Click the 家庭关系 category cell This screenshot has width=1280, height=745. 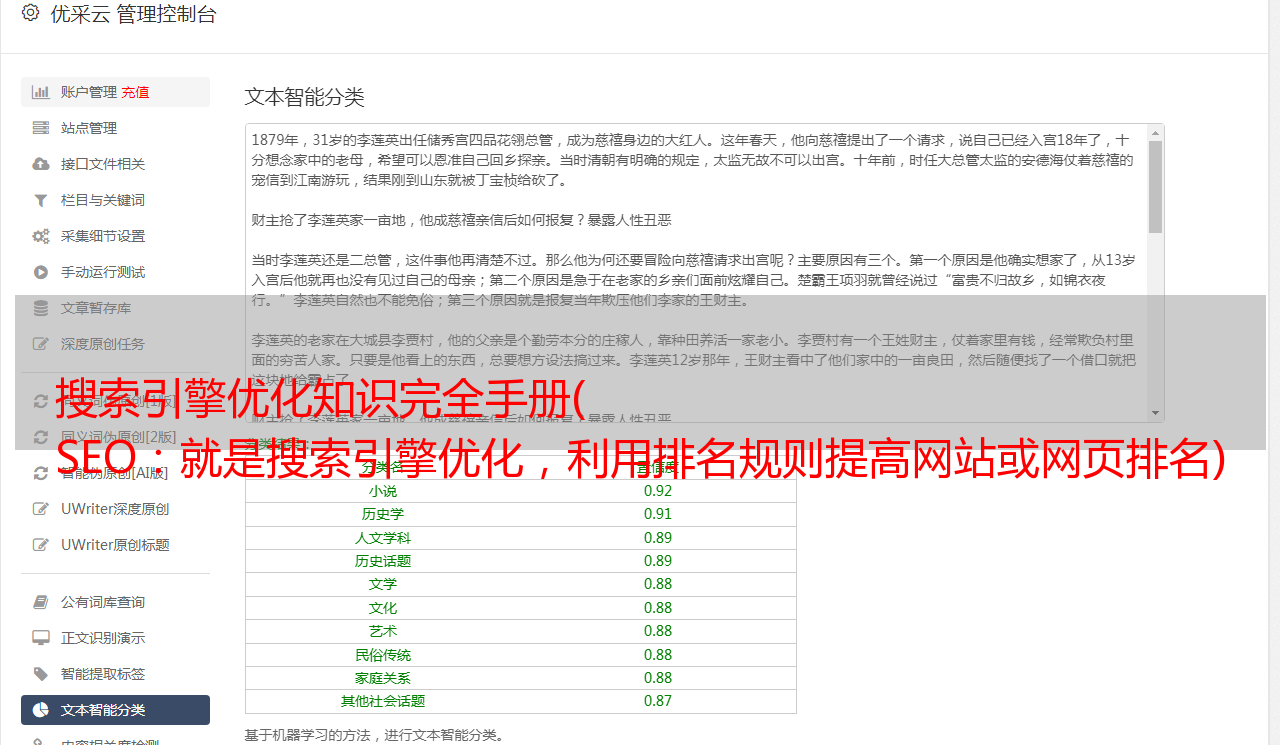coord(383,678)
